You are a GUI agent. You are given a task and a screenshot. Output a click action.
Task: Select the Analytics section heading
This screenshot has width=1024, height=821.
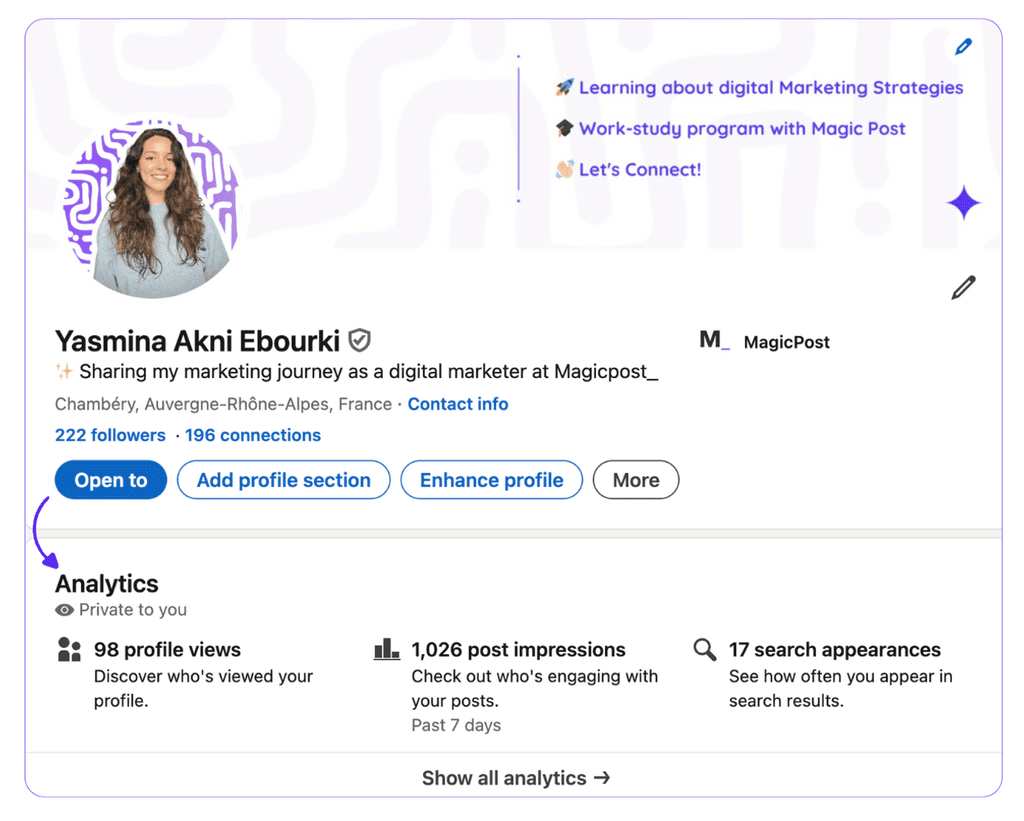(x=106, y=583)
